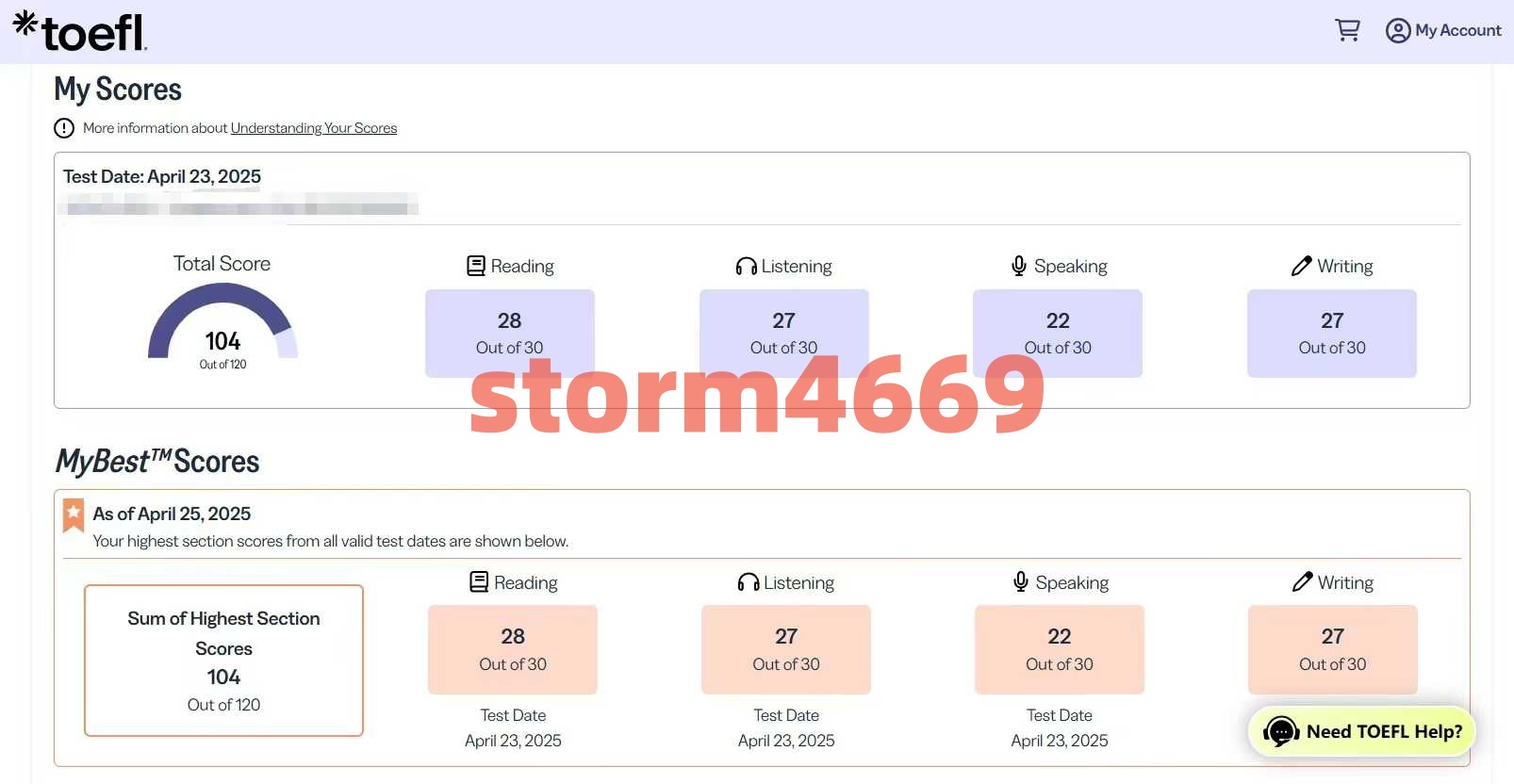Viewport: 1514px width, 784px height.
Task: Click the Reading label in My Scores
Action: pos(522,267)
